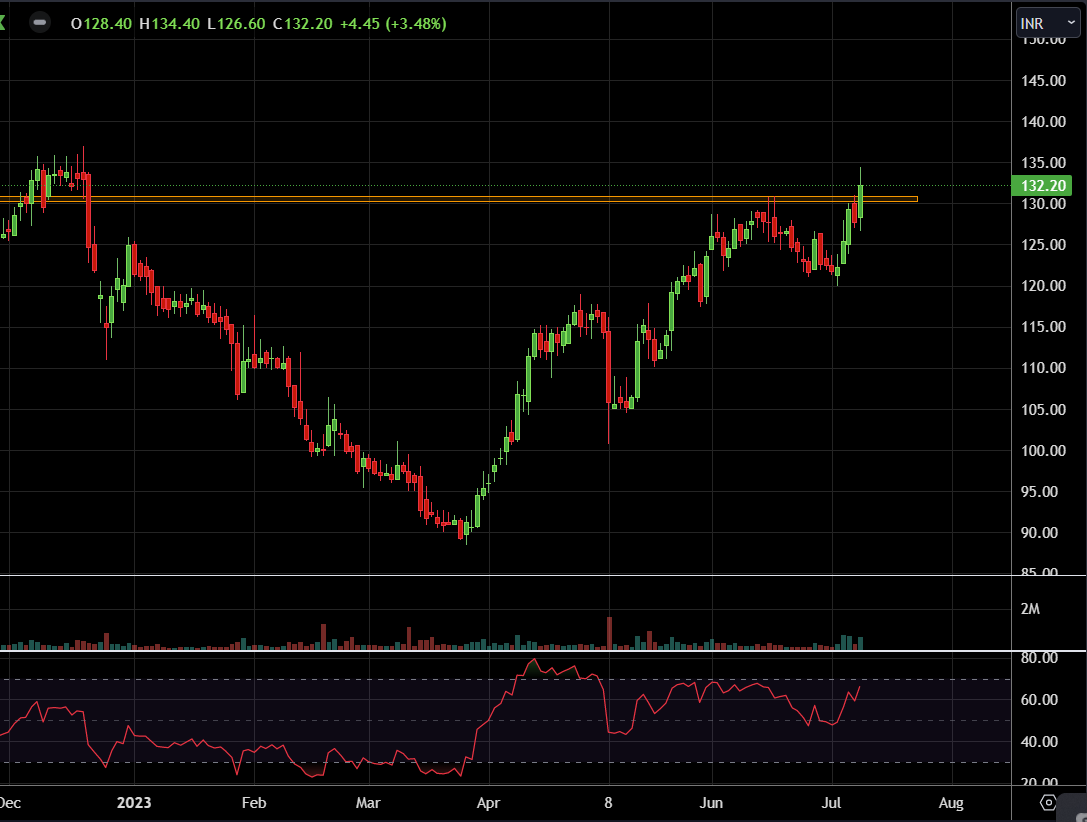Click the low value "126.60" in the legend
1087x822 pixels.
241,24
